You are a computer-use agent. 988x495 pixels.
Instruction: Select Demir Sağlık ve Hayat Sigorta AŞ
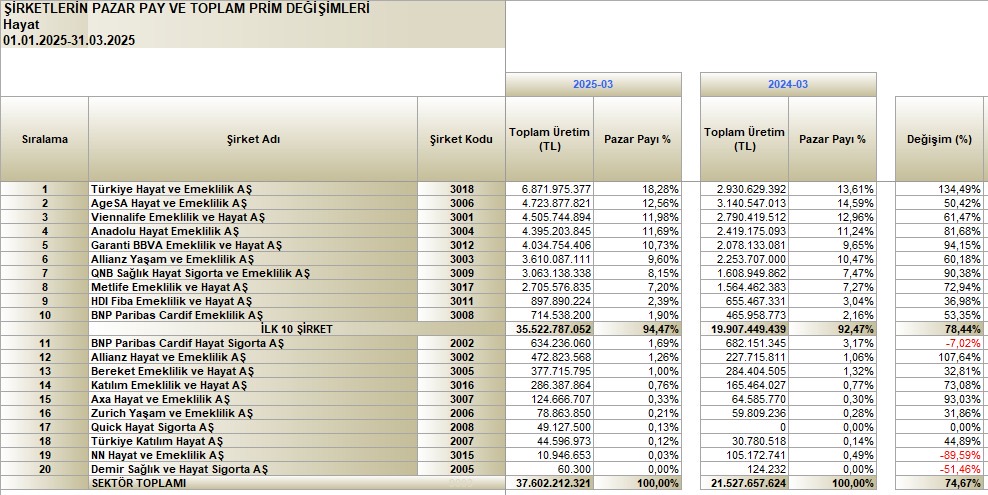253,469
